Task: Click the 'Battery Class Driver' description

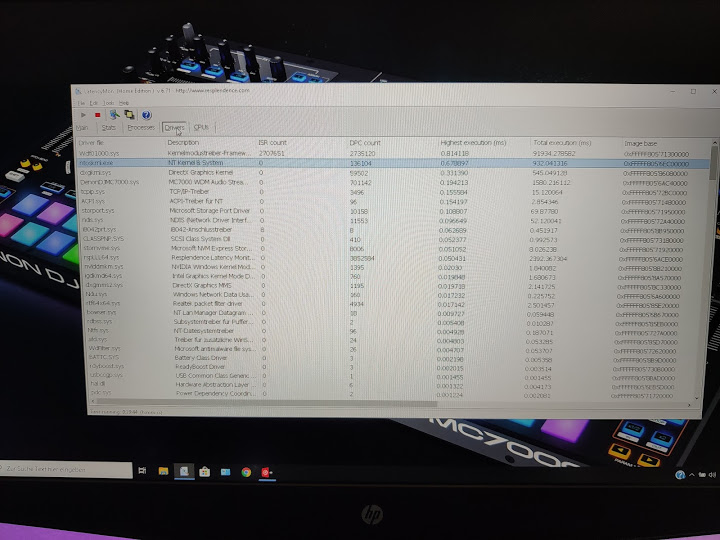Action: (201, 358)
